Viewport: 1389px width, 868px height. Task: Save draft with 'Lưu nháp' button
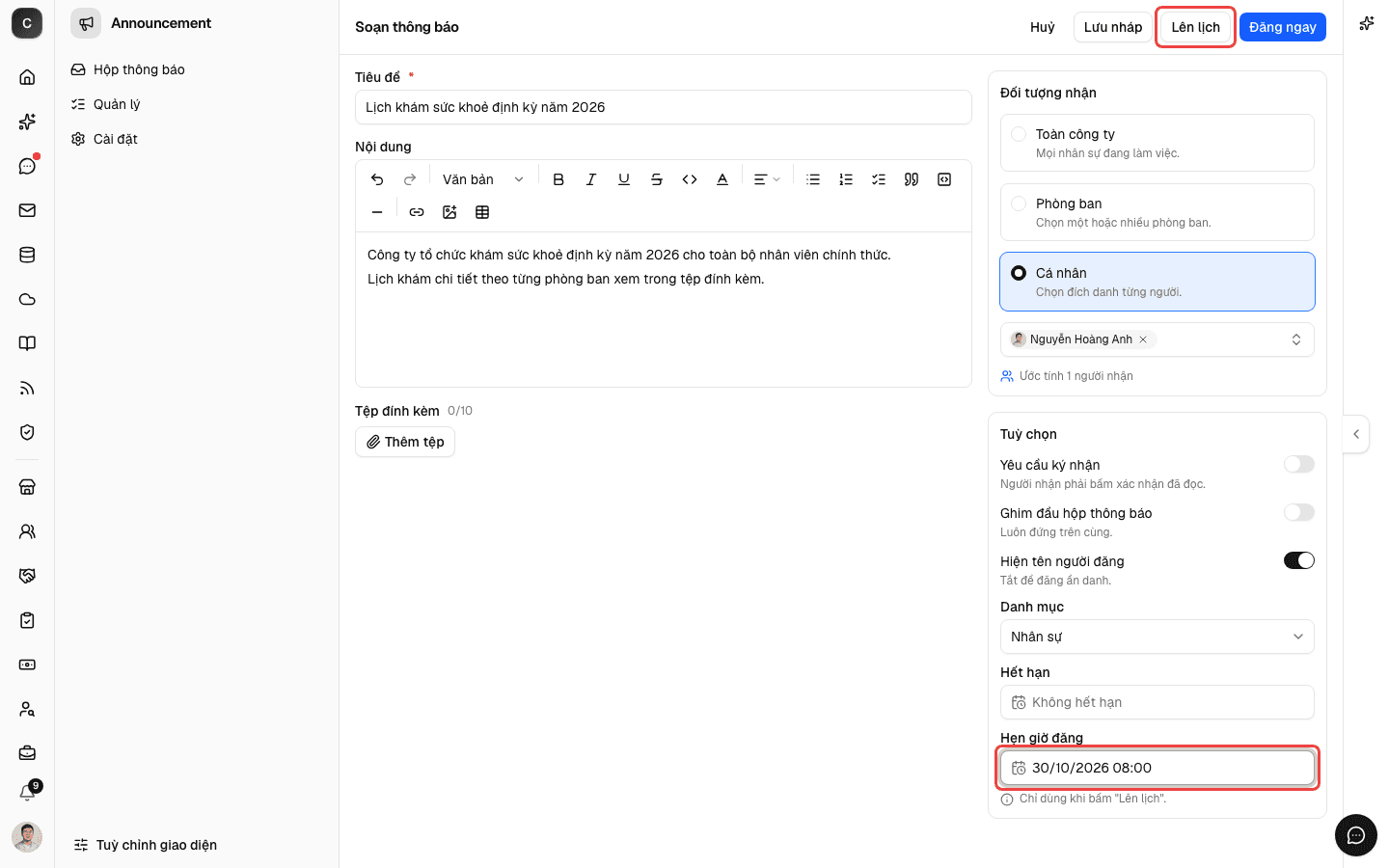pos(1113,27)
